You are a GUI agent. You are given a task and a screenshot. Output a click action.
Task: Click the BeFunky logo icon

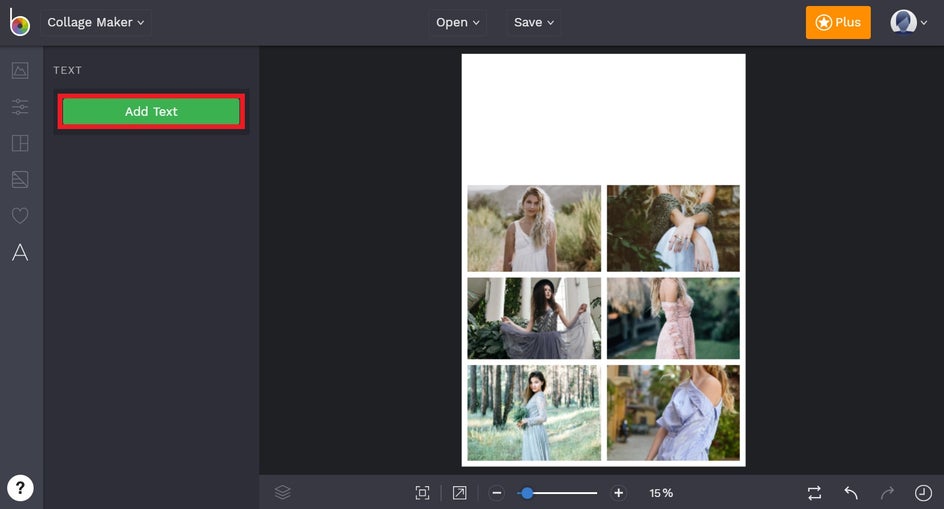click(x=19, y=22)
